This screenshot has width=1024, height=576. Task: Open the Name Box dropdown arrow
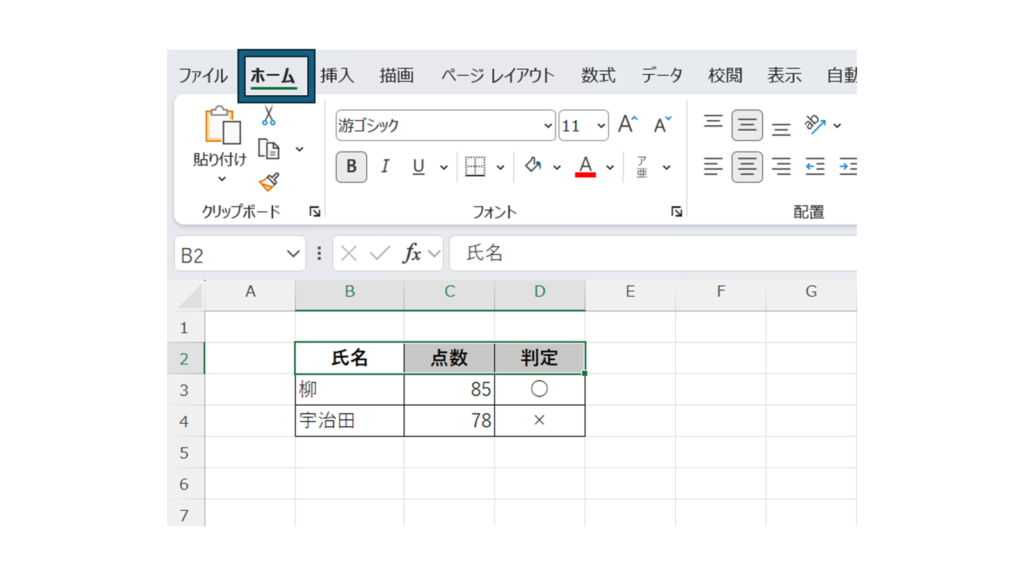pyautogui.click(x=293, y=254)
